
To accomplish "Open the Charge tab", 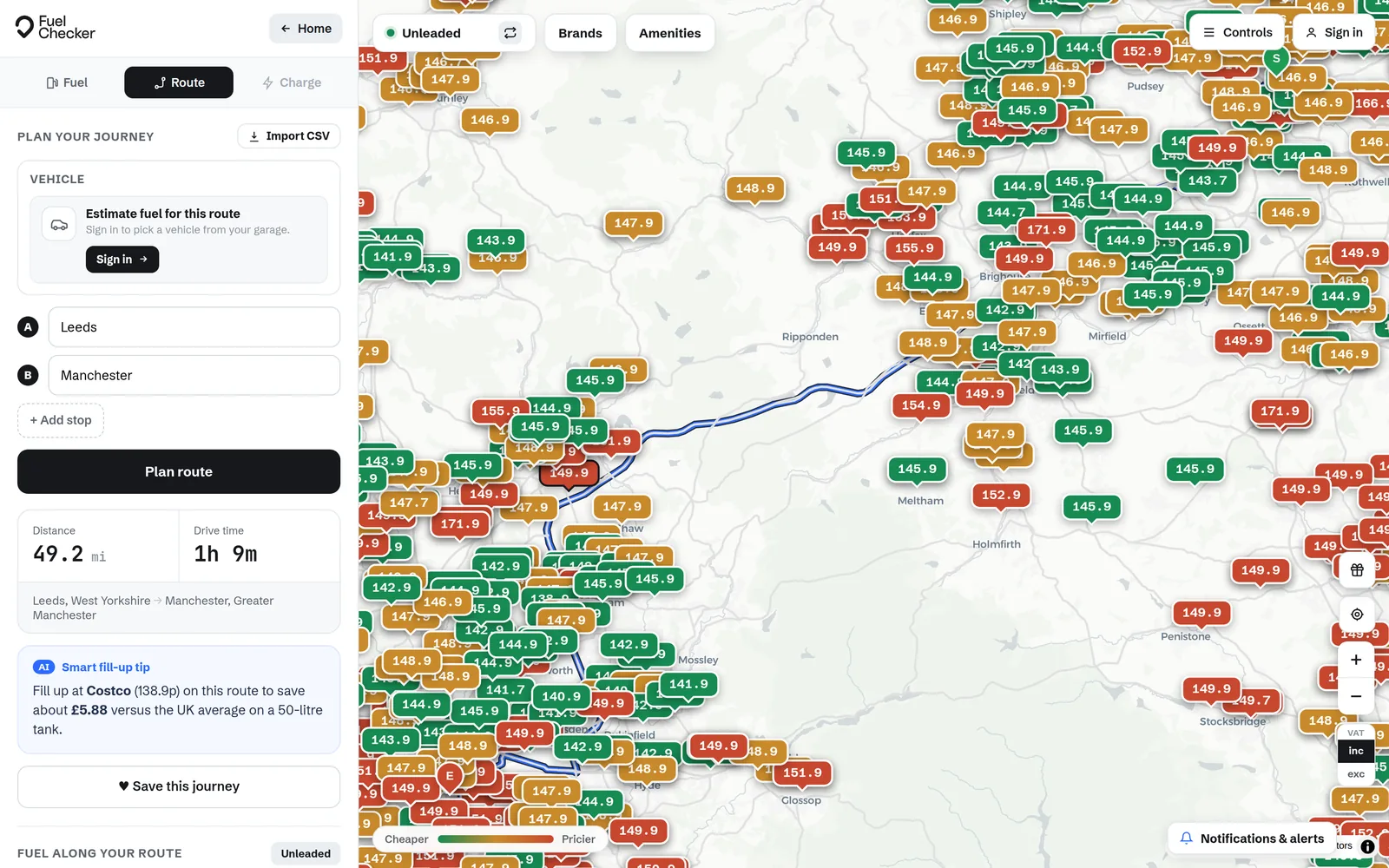I will [x=292, y=82].
